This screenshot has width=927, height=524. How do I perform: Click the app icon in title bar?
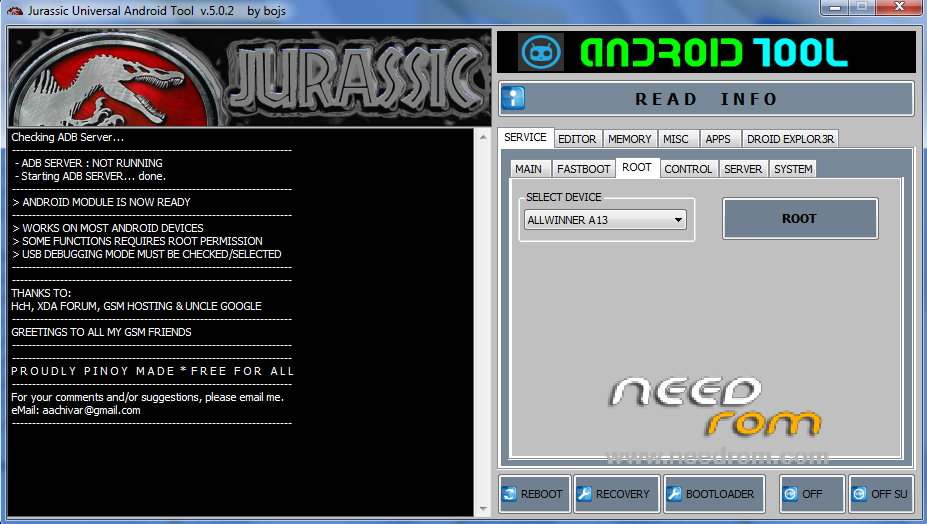[x=13, y=10]
